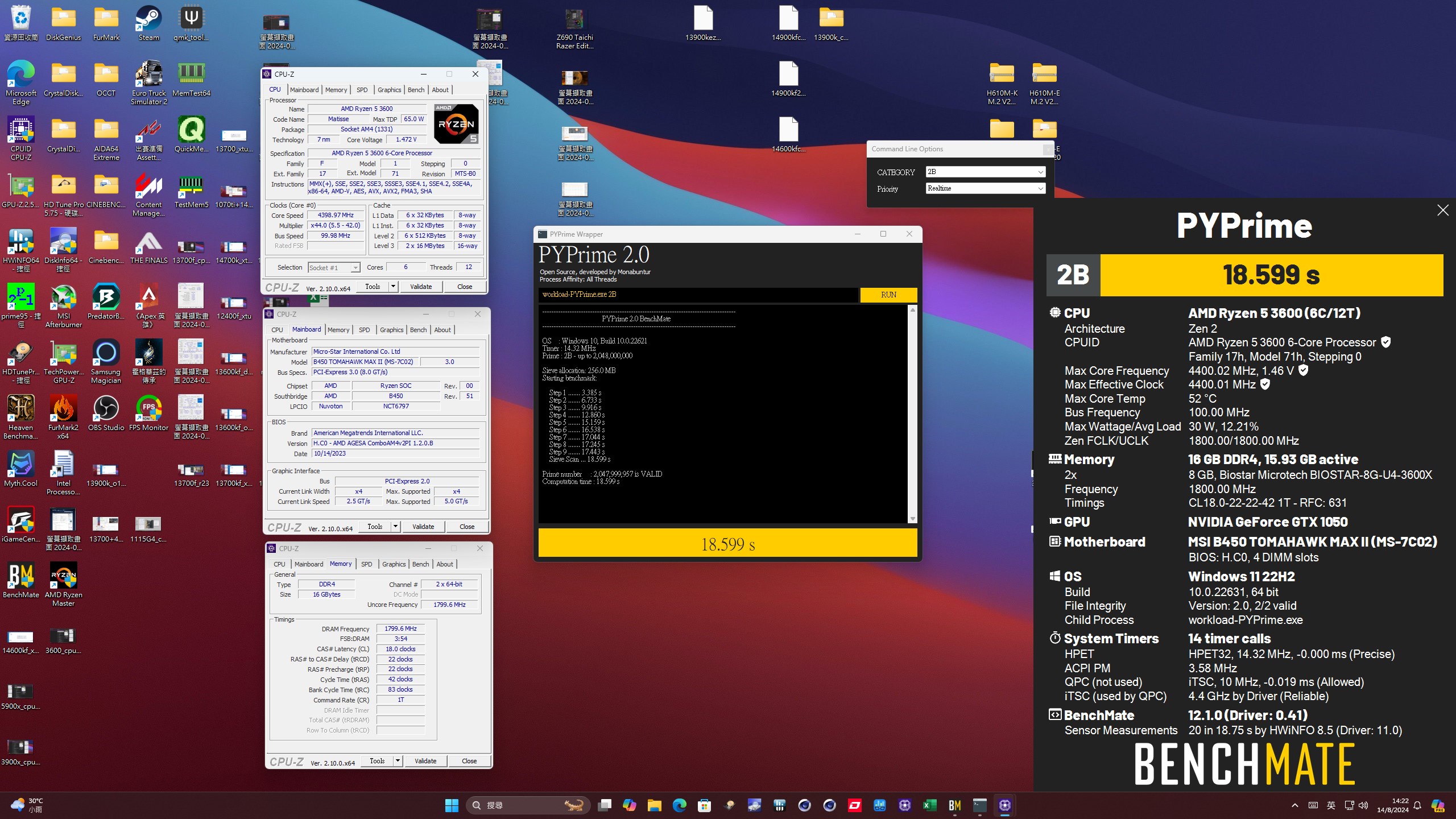The height and width of the screenshot is (819, 1456).
Task: Open the Microsoft Edge desktop icon
Action: tap(21, 83)
